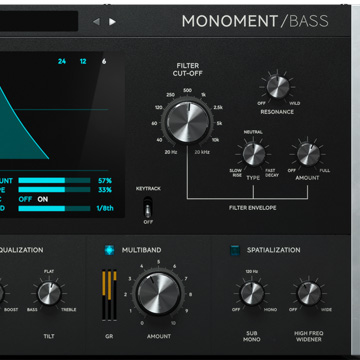Click the TREBLE tilt label
360x360 pixels.
click(69, 310)
